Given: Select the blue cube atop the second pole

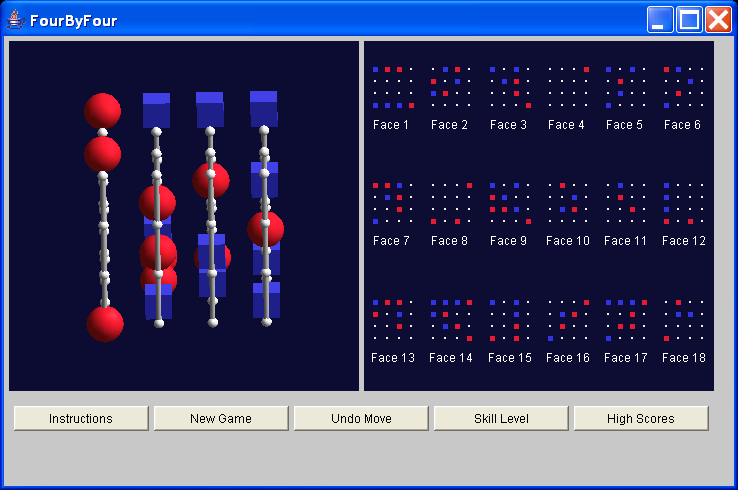Looking at the screenshot, I should pyautogui.click(x=156, y=110).
